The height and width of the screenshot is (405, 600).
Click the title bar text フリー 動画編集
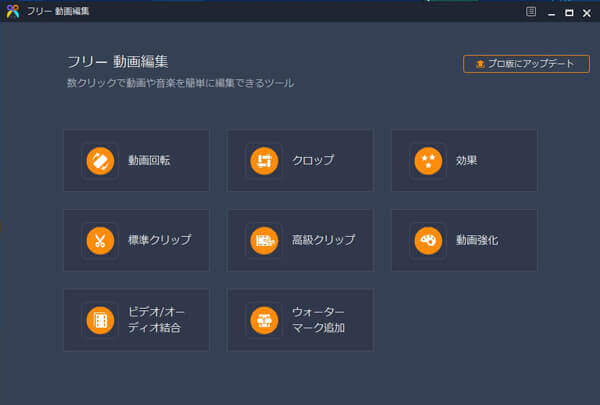tap(57, 11)
